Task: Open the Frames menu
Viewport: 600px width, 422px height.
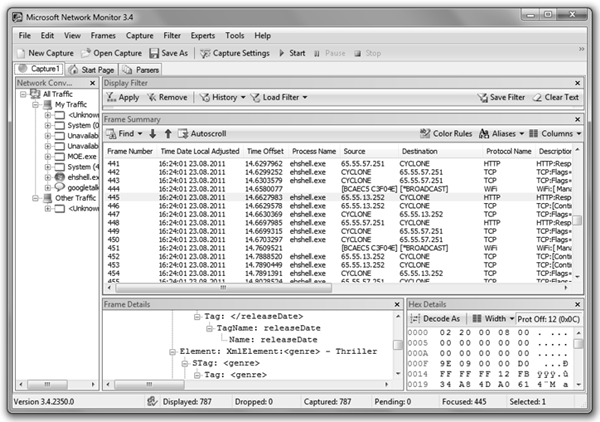Action: (x=103, y=36)
